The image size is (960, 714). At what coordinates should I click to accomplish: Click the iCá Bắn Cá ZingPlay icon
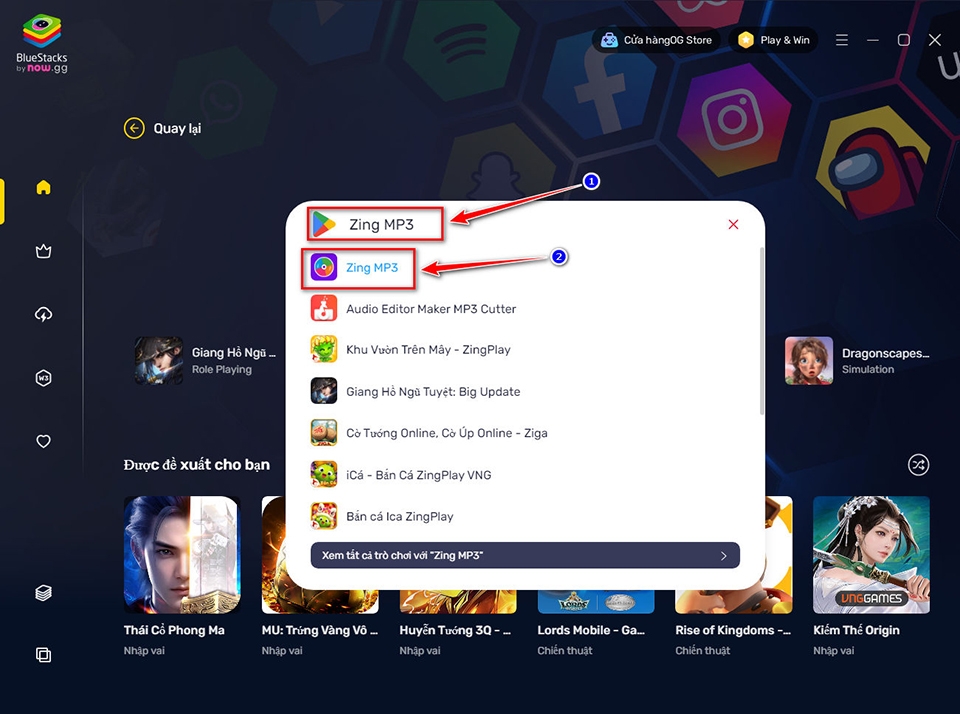pyautogui.click(x=324, y=475)
